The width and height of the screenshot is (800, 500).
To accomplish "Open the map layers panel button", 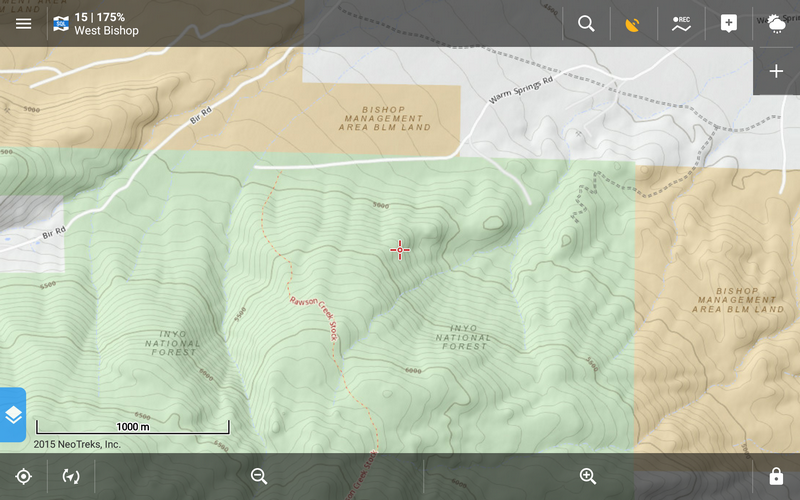I will [x=13, y=415].
